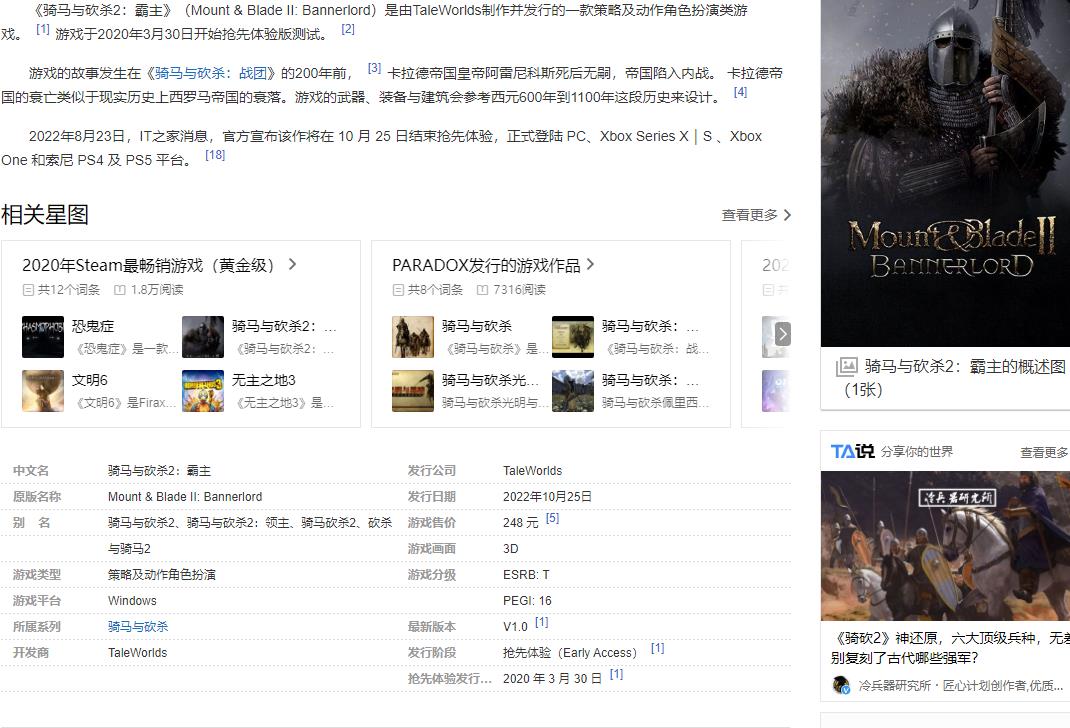Image resolution: width=1070 pixels, height=728 pixels.
Task: Click 查看更多 in TA说 panel
Action: coord(1045,452)
